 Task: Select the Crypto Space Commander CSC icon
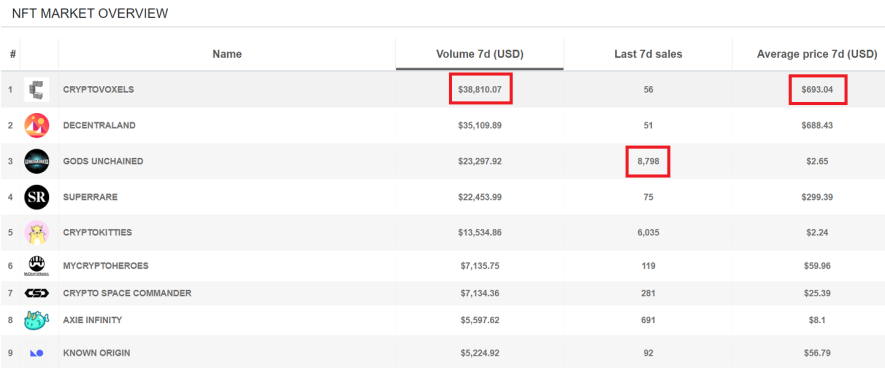point(37,293)
